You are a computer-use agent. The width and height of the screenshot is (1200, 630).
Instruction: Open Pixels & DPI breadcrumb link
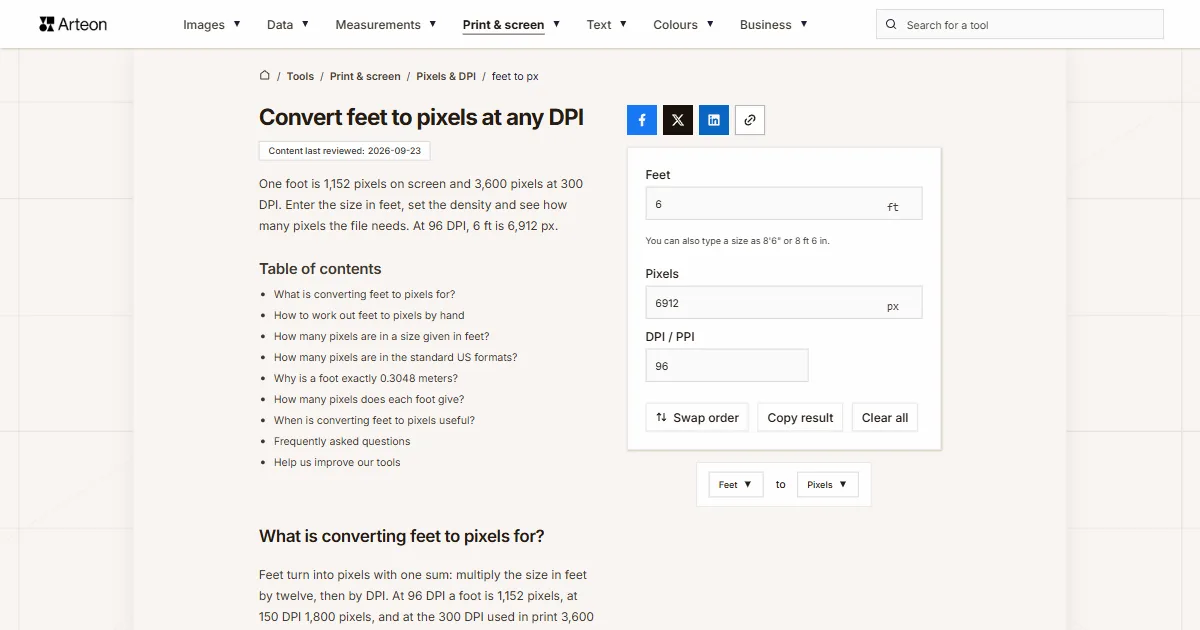click(x=446, y=76)
